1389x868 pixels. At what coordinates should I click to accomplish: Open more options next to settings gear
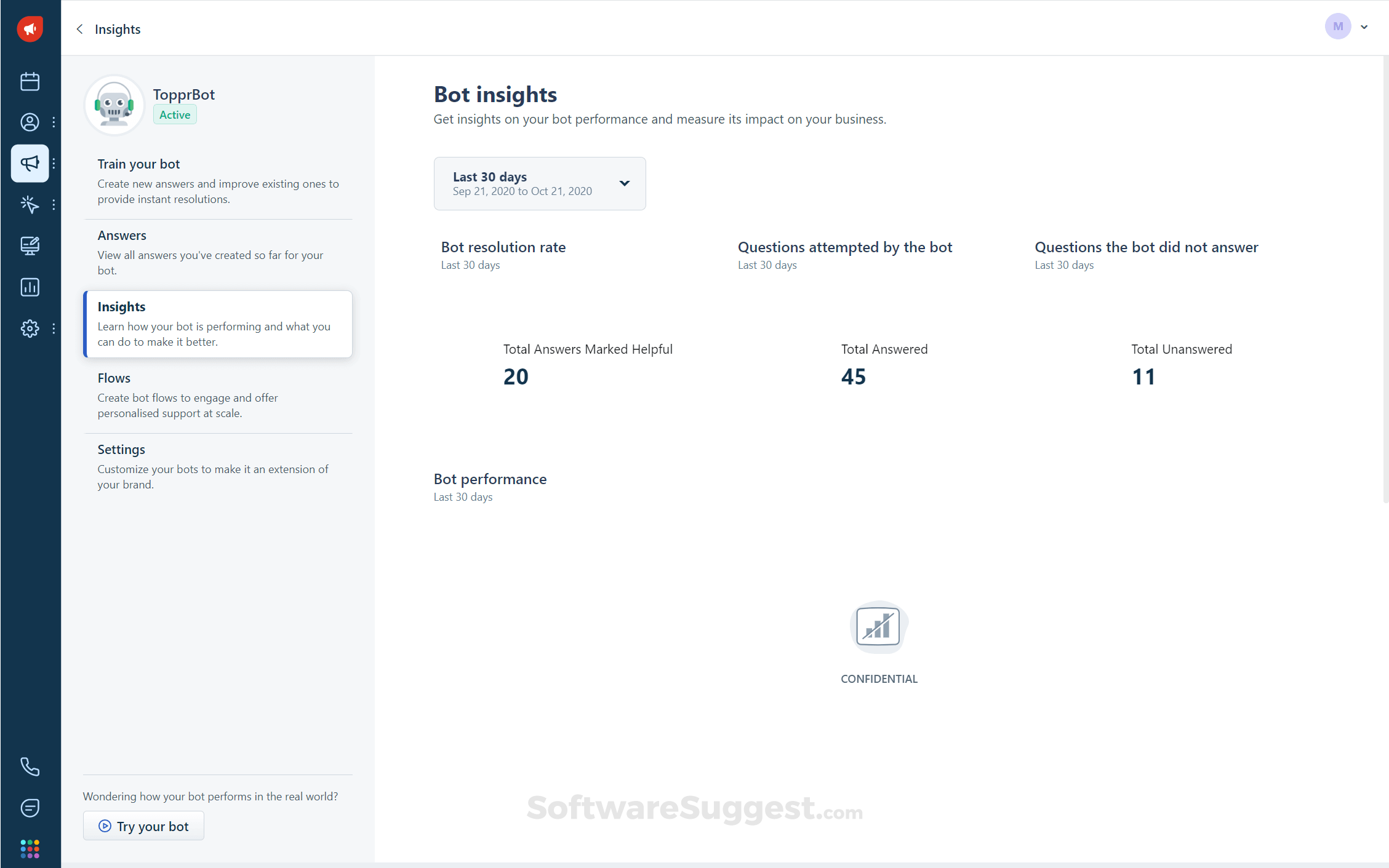[x=54, y=328]
